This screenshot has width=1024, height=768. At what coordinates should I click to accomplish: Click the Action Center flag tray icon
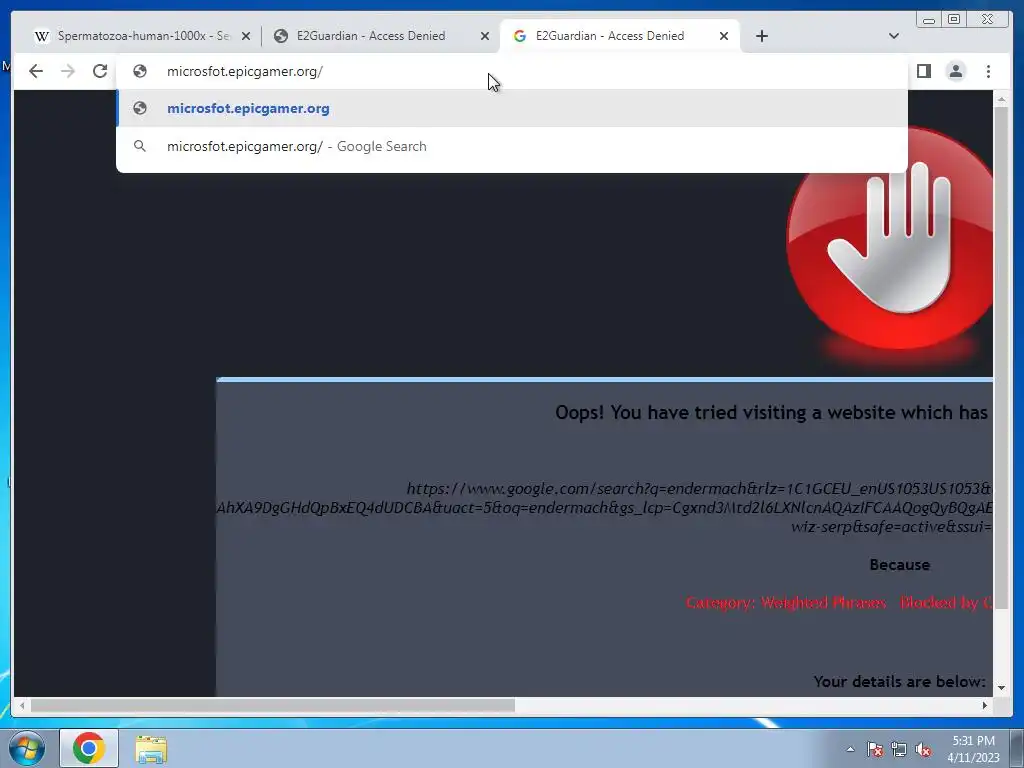[875, 749]
